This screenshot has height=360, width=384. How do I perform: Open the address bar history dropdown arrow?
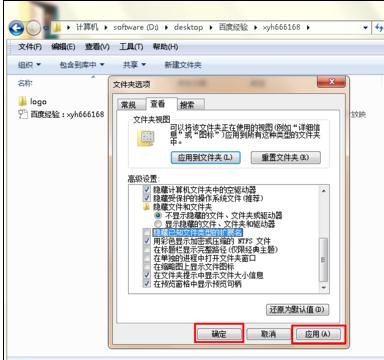pyautogui.click(x=365, y=28)
